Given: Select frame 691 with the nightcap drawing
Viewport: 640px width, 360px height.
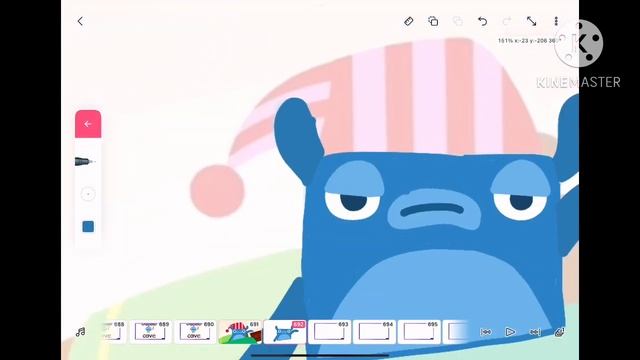Looking at the screenshot, I should click(240, 331).
